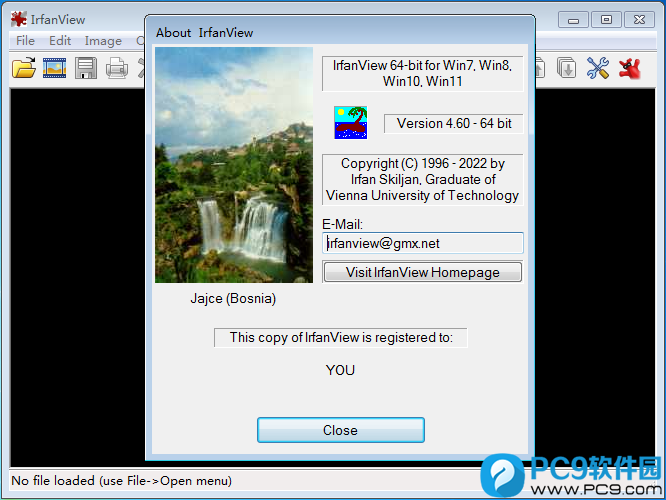Open the Edit menu
Image resolution: width=666 pixels, height=500 pixels.
pyautogui.click(x=60, y=41)
